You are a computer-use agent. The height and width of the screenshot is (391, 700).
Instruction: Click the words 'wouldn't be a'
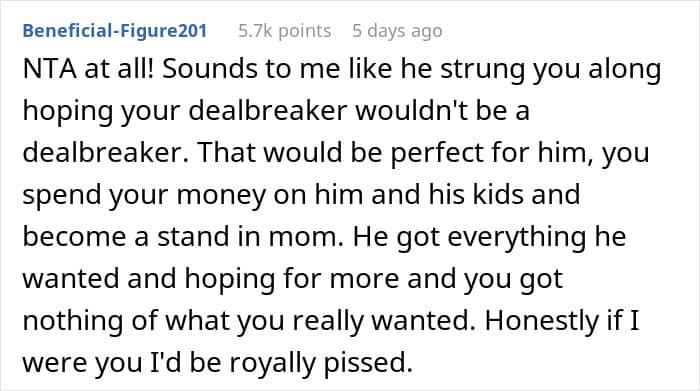442,111
